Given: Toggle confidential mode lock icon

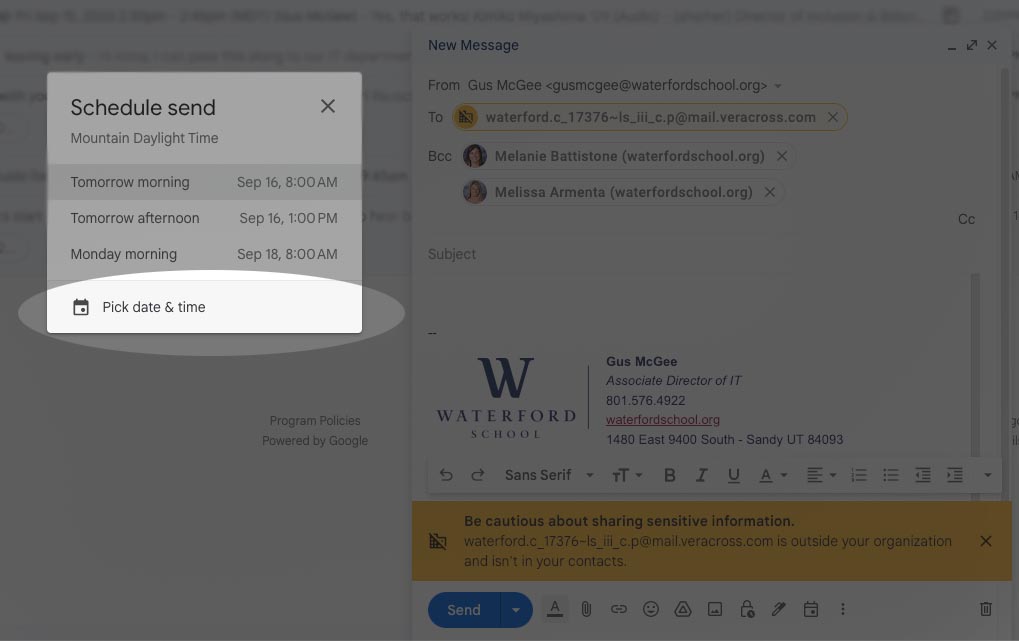Looking at the screenshot, I should (x=747, y=609).
